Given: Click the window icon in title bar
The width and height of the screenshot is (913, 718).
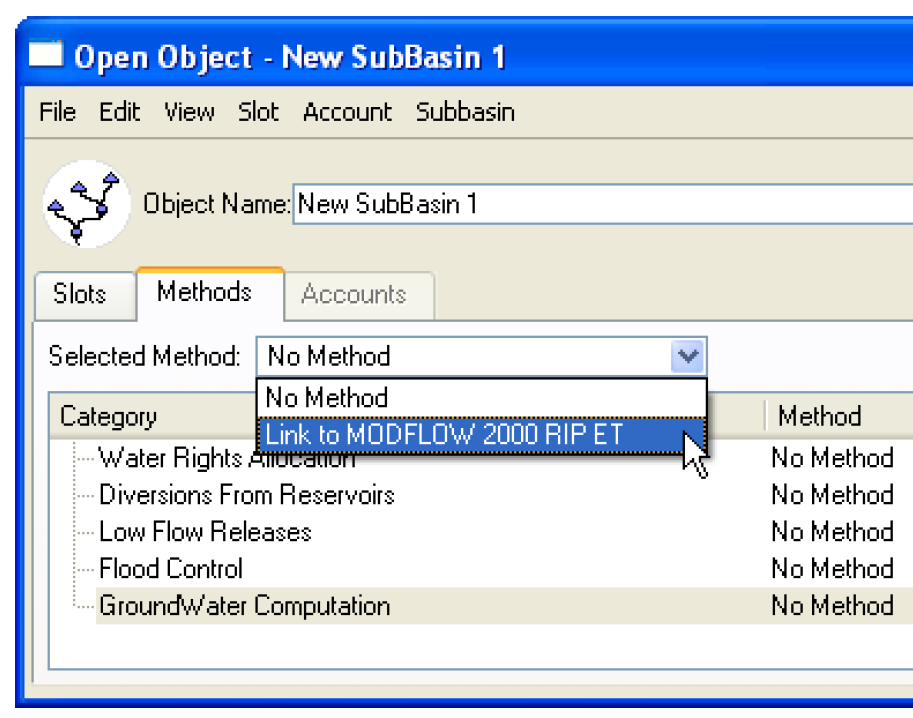Looking at the screenshot, I should [x=45, y=55].
